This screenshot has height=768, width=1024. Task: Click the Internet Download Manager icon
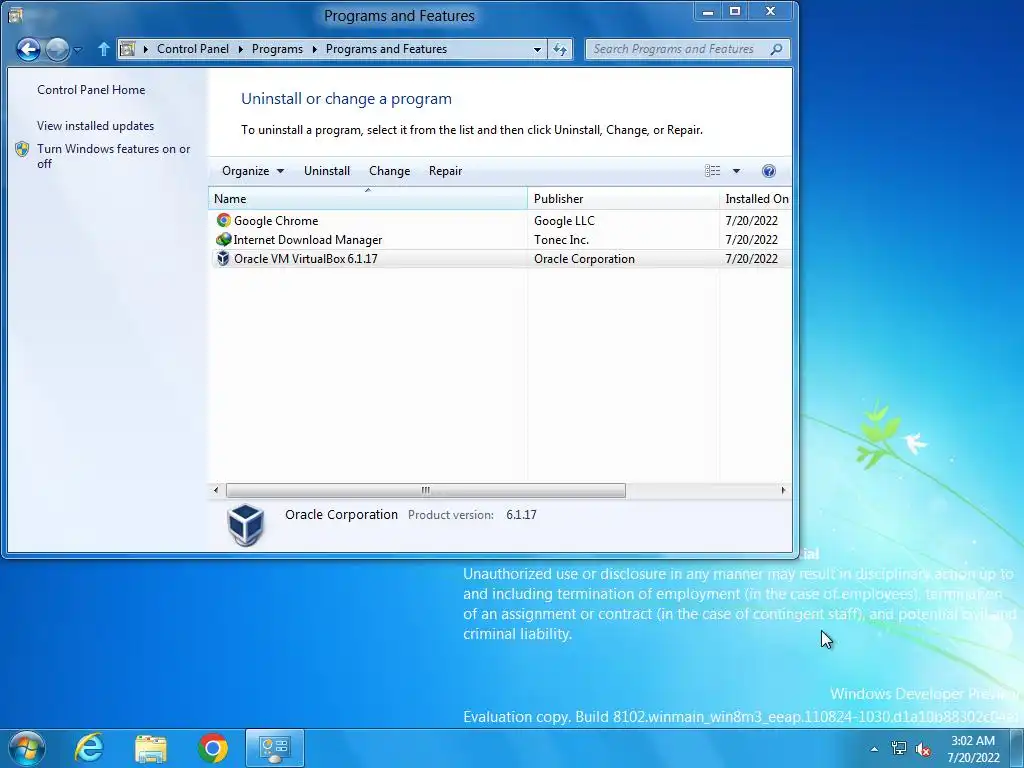point(223,240)
